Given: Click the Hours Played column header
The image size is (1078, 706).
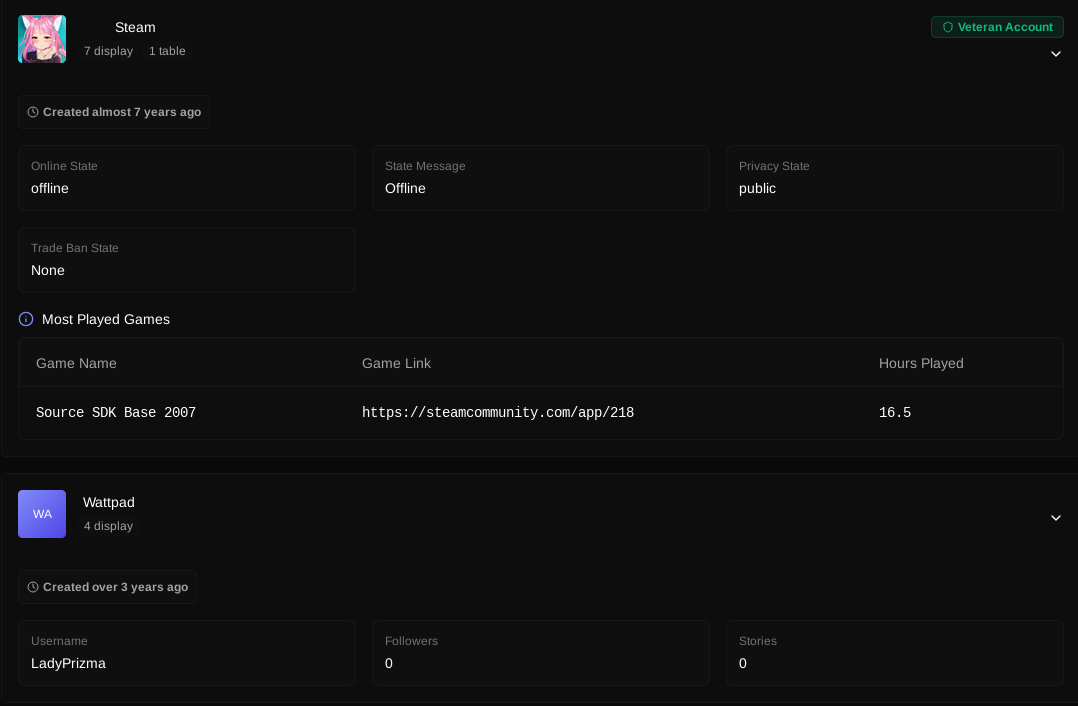Looking at the screenshot, I should tap(921, 363).
